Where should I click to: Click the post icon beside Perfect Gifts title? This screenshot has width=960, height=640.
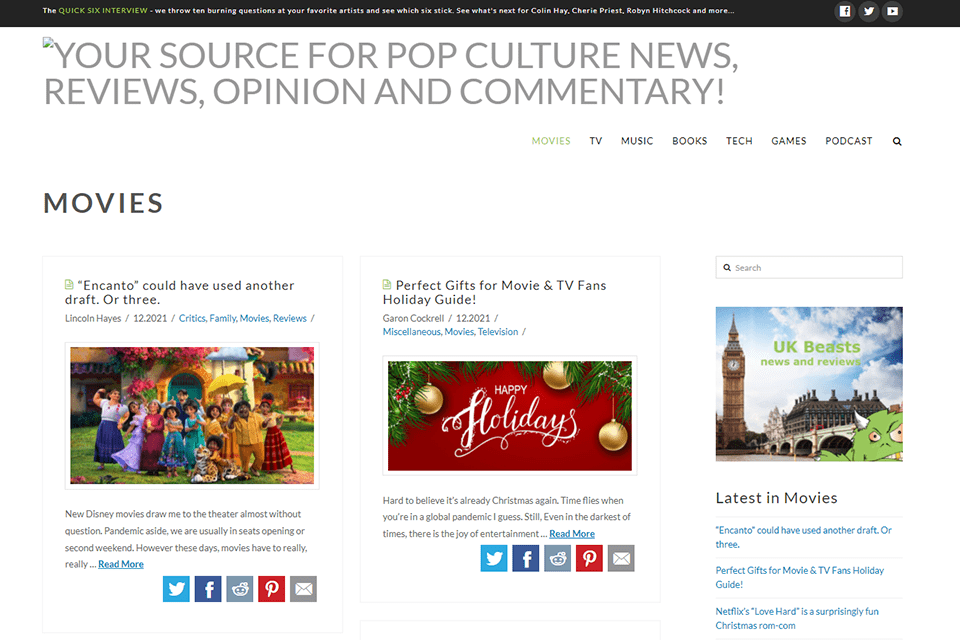[x=387, y=285]
